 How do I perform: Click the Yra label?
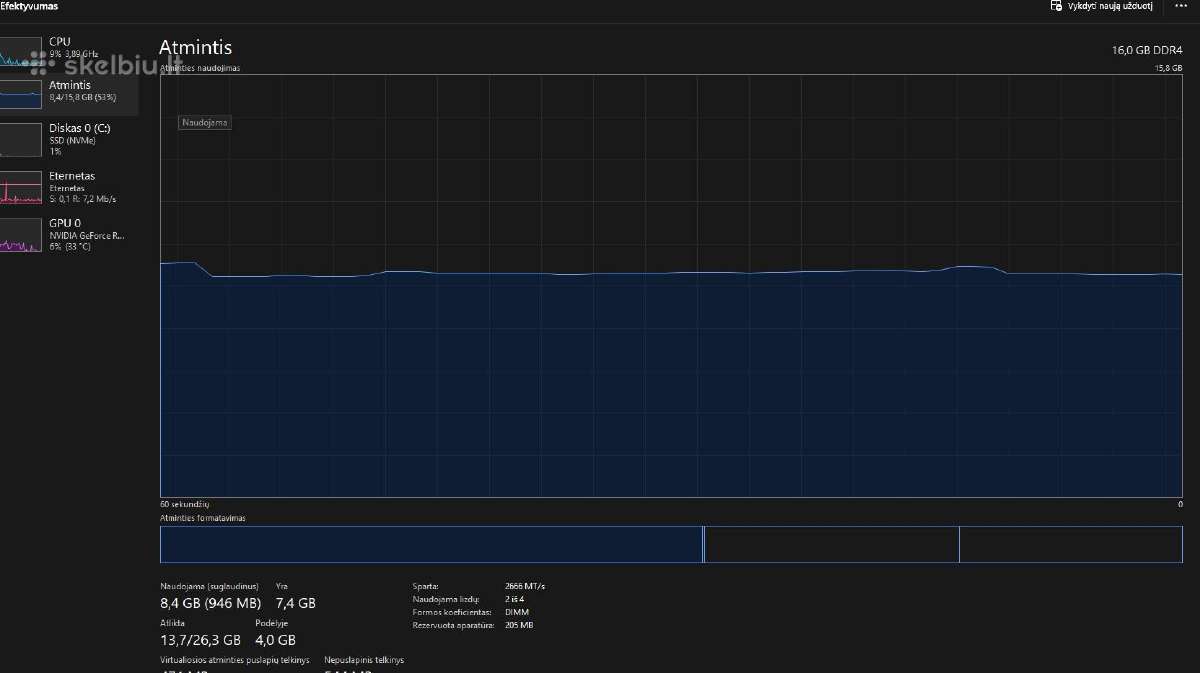(x=282, y=586)
